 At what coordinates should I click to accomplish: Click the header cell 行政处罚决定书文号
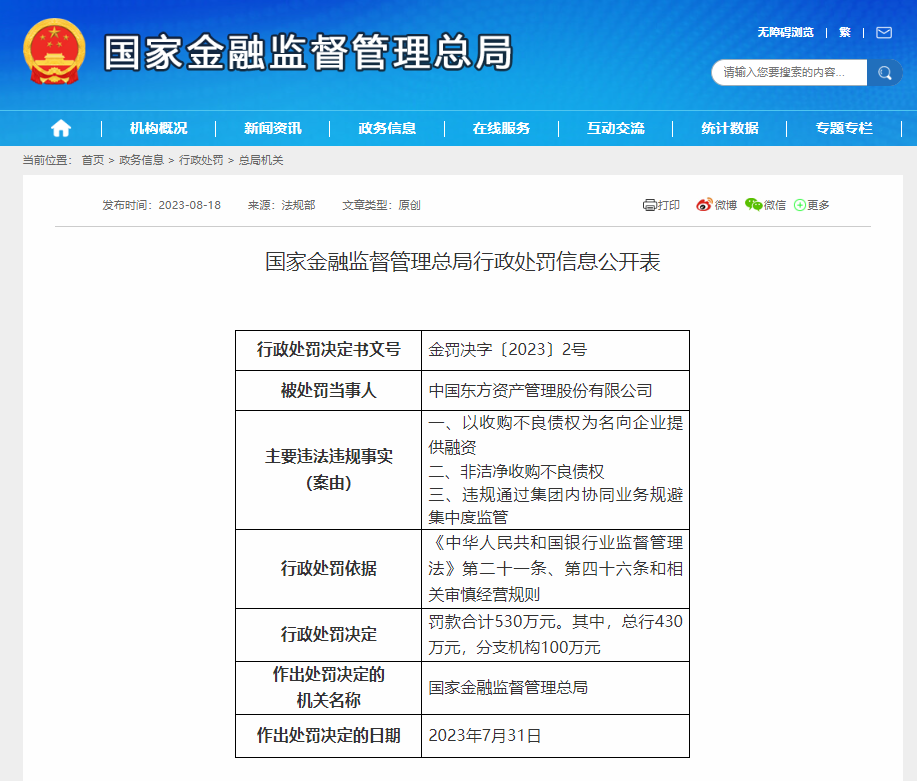click(329, 350)
